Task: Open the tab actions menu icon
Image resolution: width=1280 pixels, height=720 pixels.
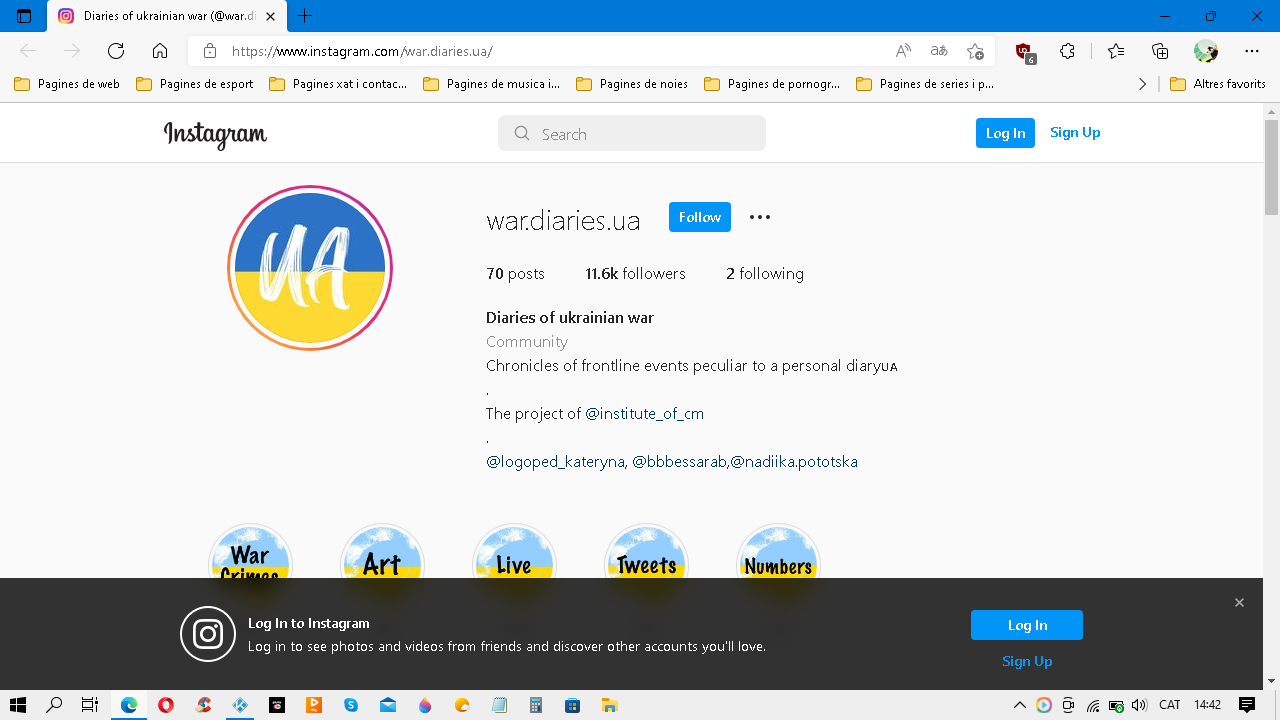Action: [24, 16]
